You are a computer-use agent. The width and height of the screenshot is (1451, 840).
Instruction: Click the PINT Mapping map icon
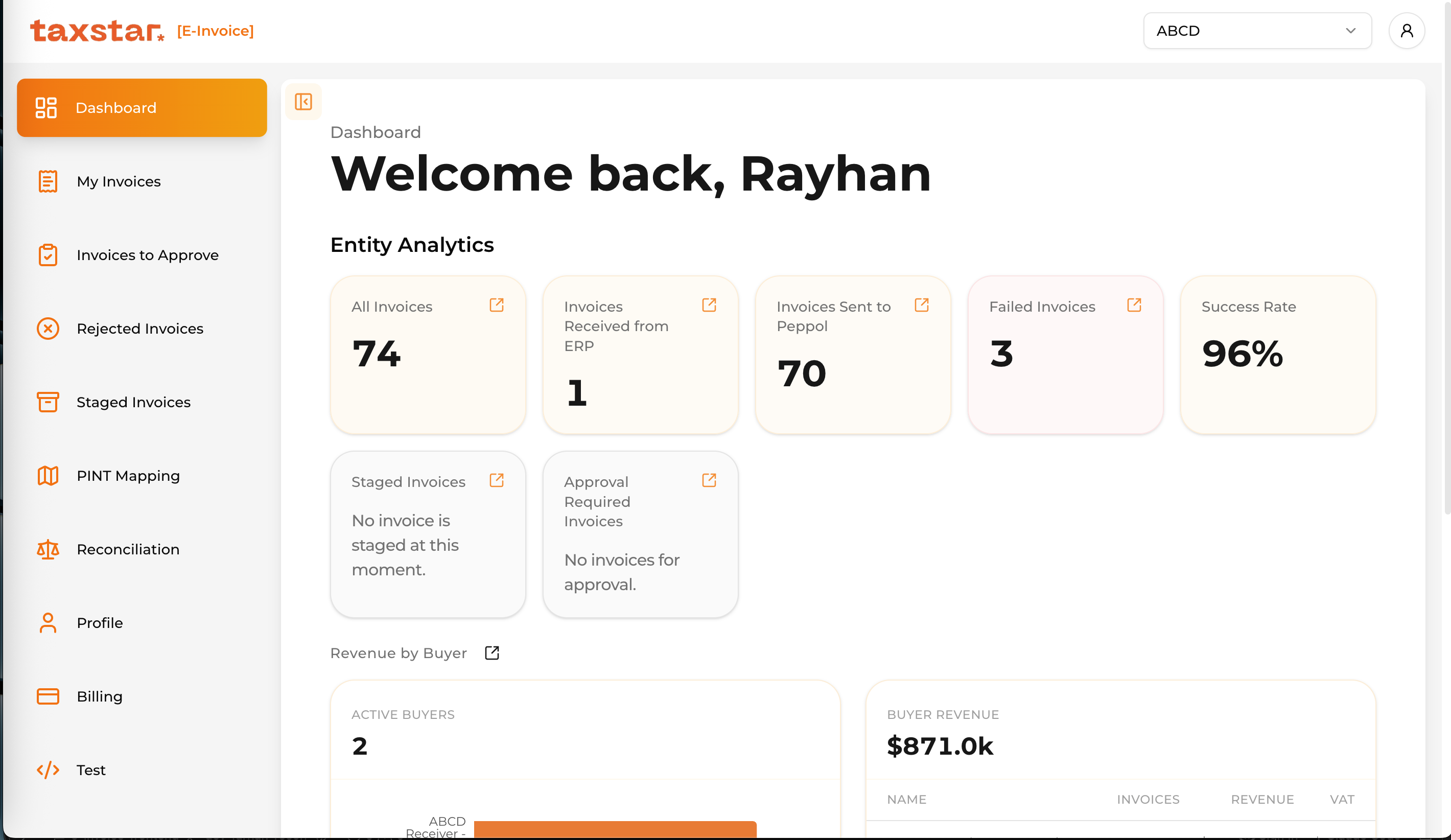[x=48, y=476]
